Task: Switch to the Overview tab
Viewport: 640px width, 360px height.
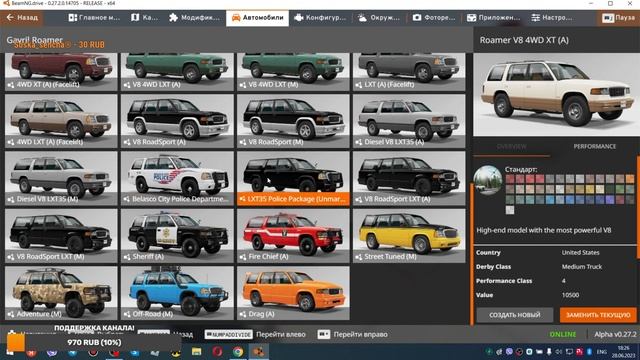Action: 511,147
